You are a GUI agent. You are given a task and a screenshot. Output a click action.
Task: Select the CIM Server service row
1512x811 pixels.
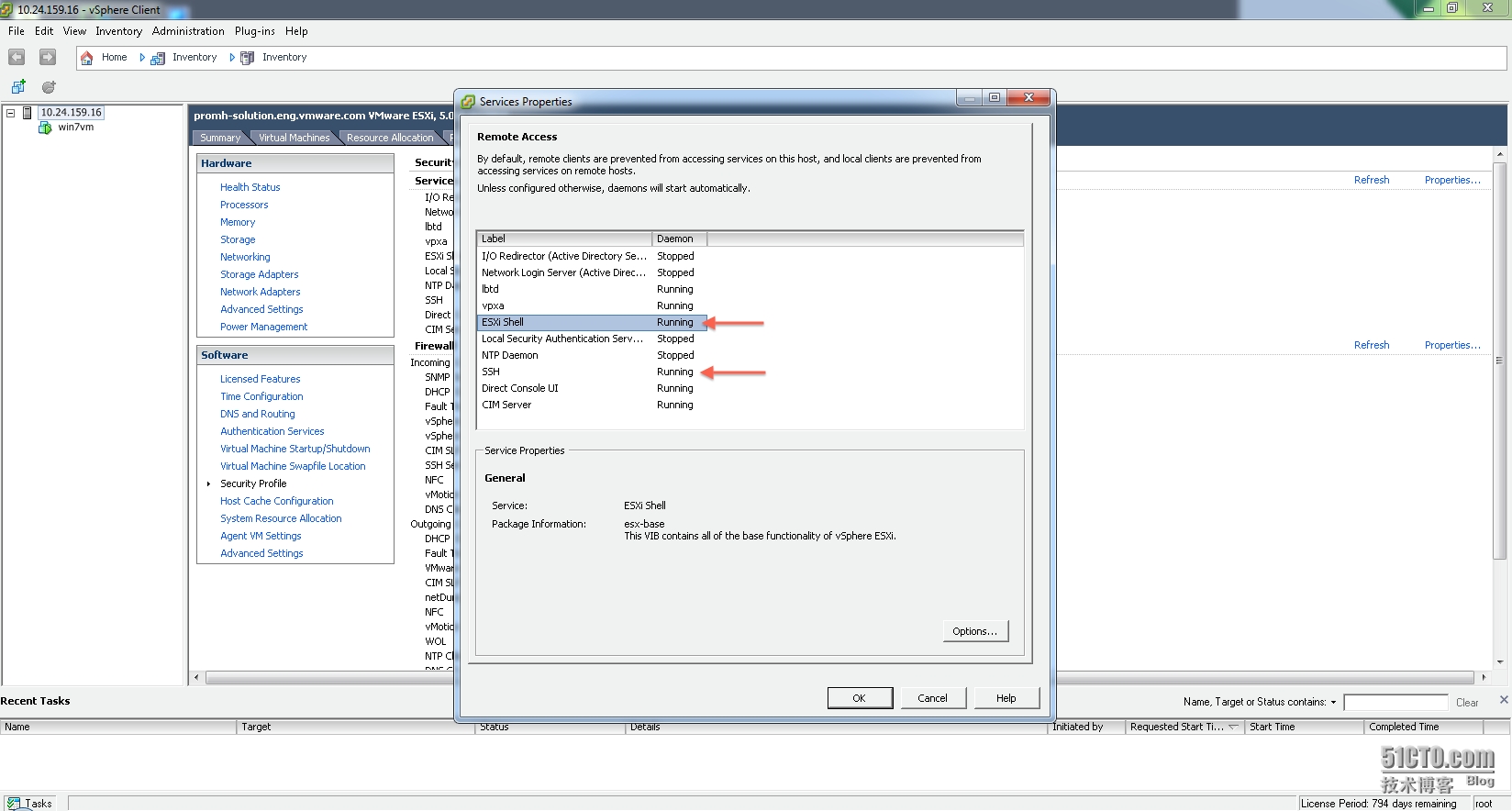click(591, 405)
